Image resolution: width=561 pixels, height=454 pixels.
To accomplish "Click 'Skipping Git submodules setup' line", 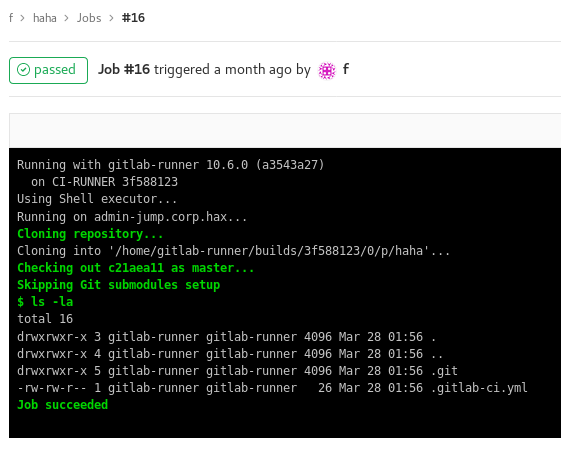I will 118,285.
